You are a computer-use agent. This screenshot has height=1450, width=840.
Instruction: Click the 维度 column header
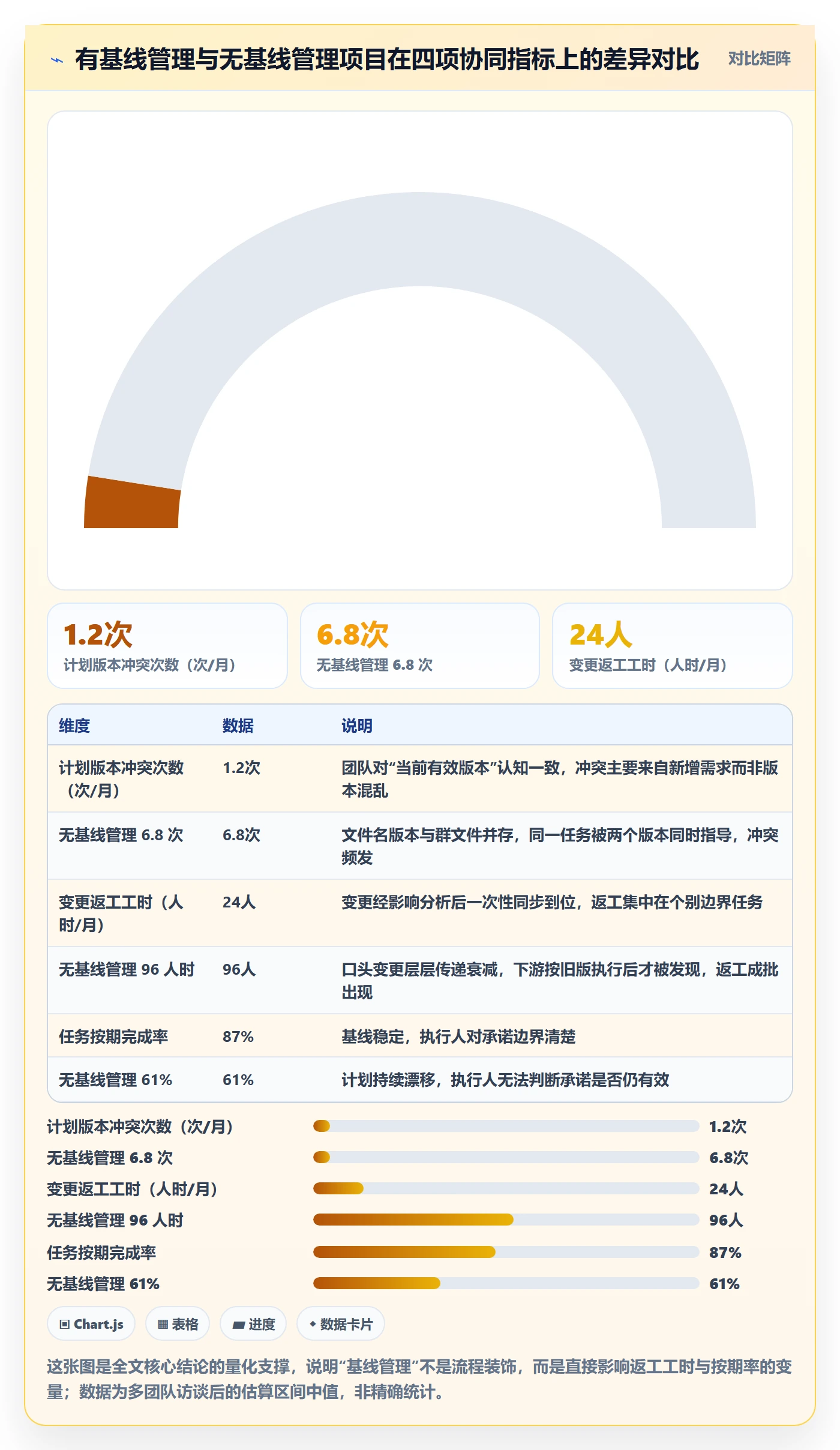[x=74, y=726]
